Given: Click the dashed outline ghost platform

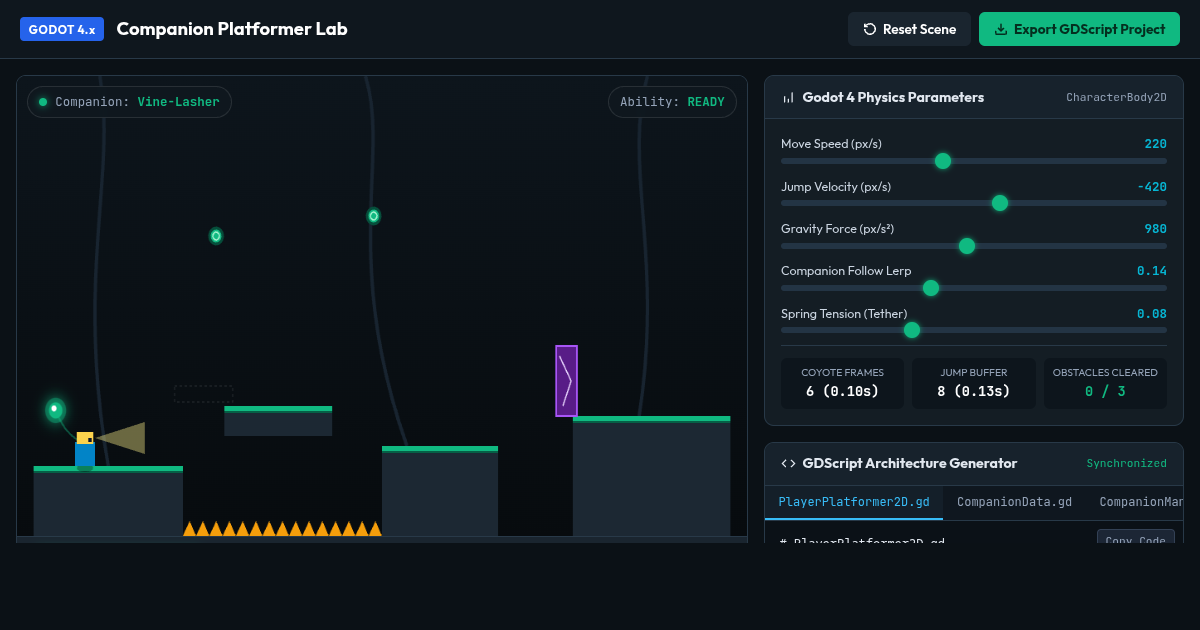Looking at the screenshot, I should point(204,394).
